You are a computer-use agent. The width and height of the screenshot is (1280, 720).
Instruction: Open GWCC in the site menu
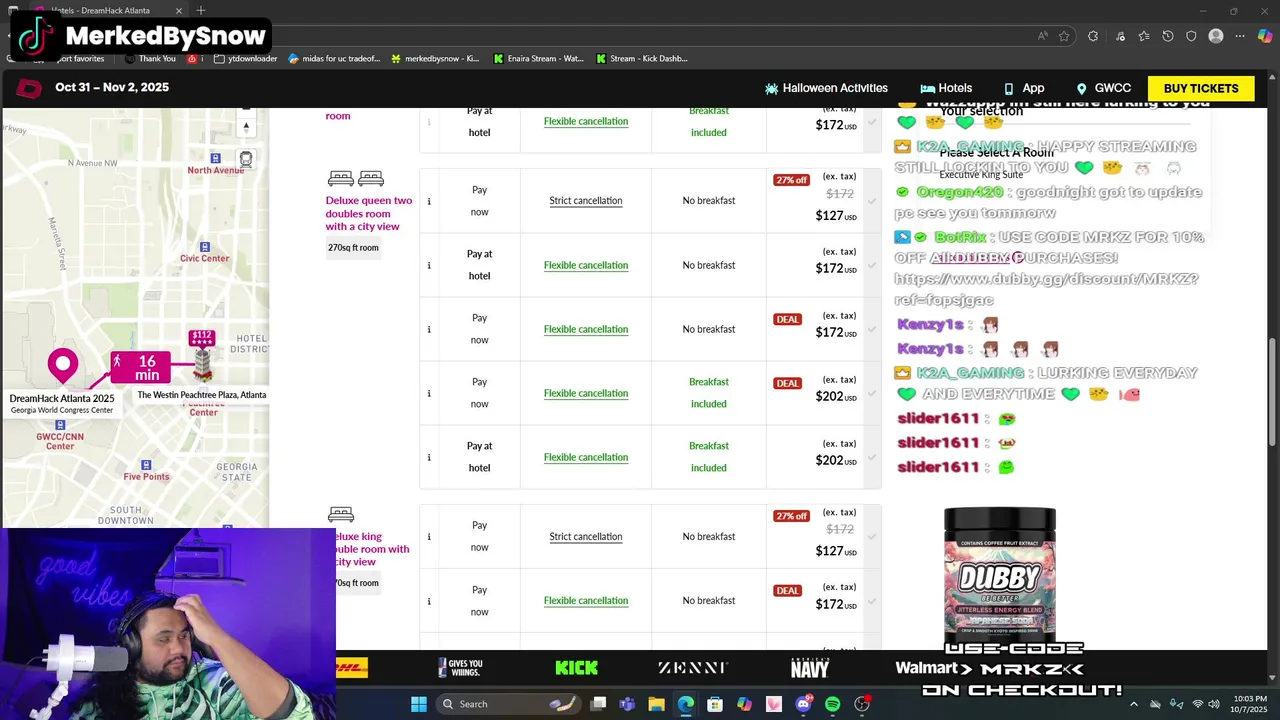point(1104,88)
